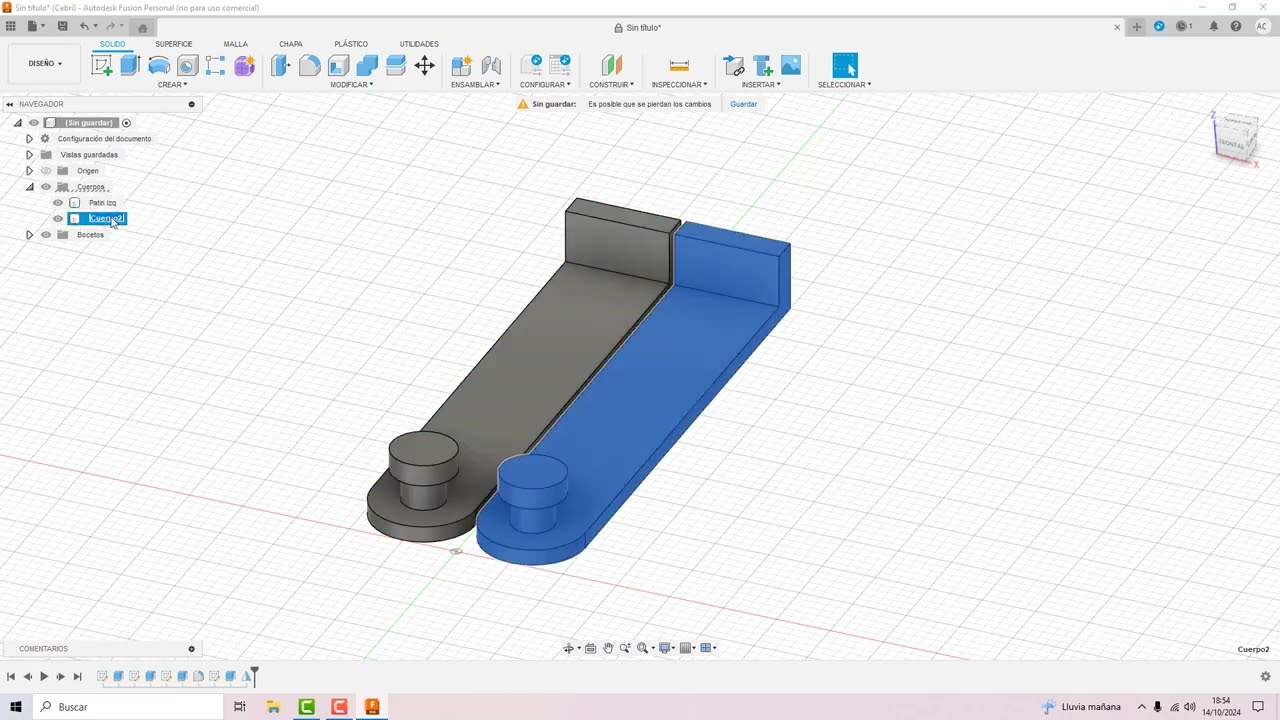Expand Vistas guardadas node
Screen dimensions: 1280x720
29,155
